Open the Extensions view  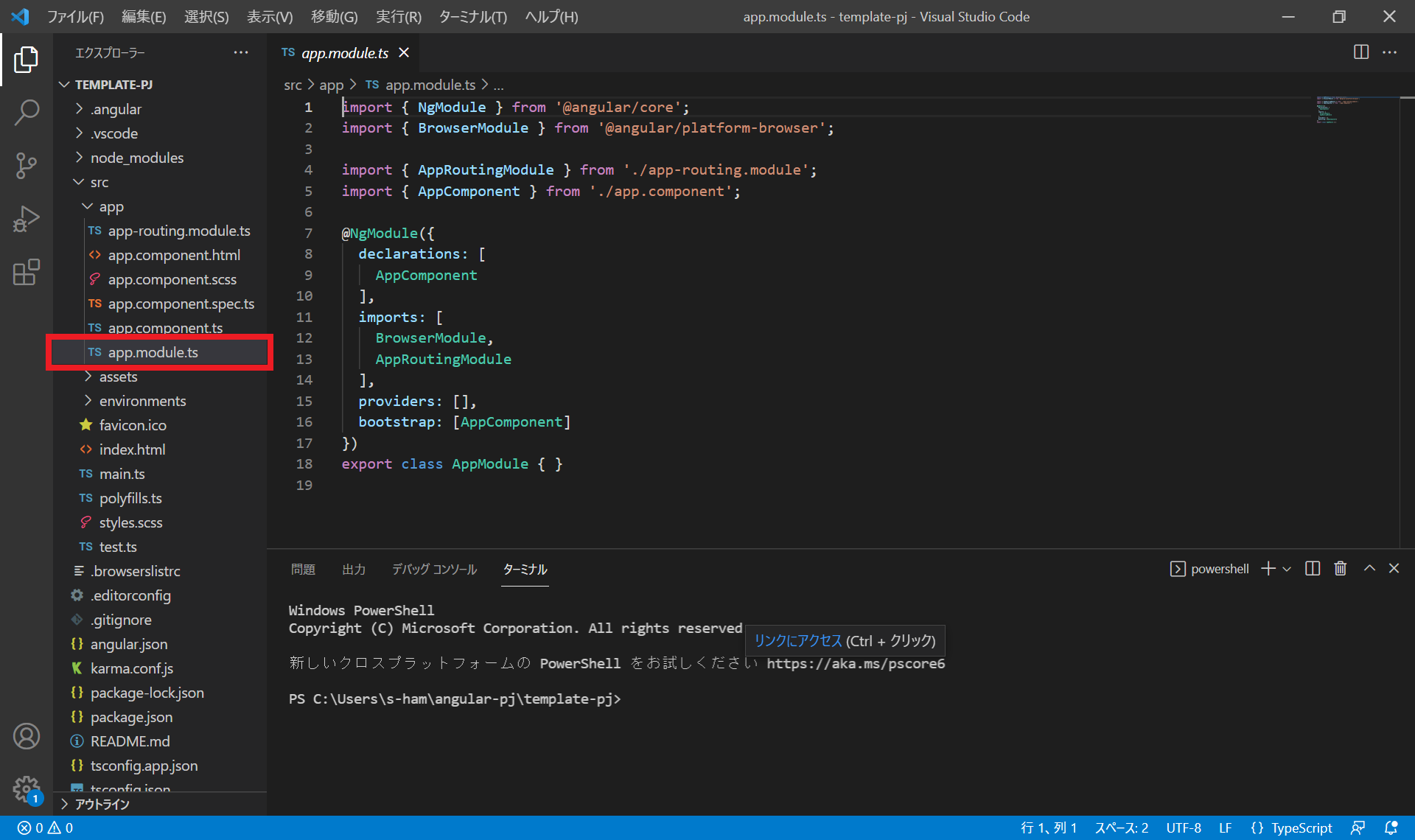pyautogui.click(x=27, y=272)
